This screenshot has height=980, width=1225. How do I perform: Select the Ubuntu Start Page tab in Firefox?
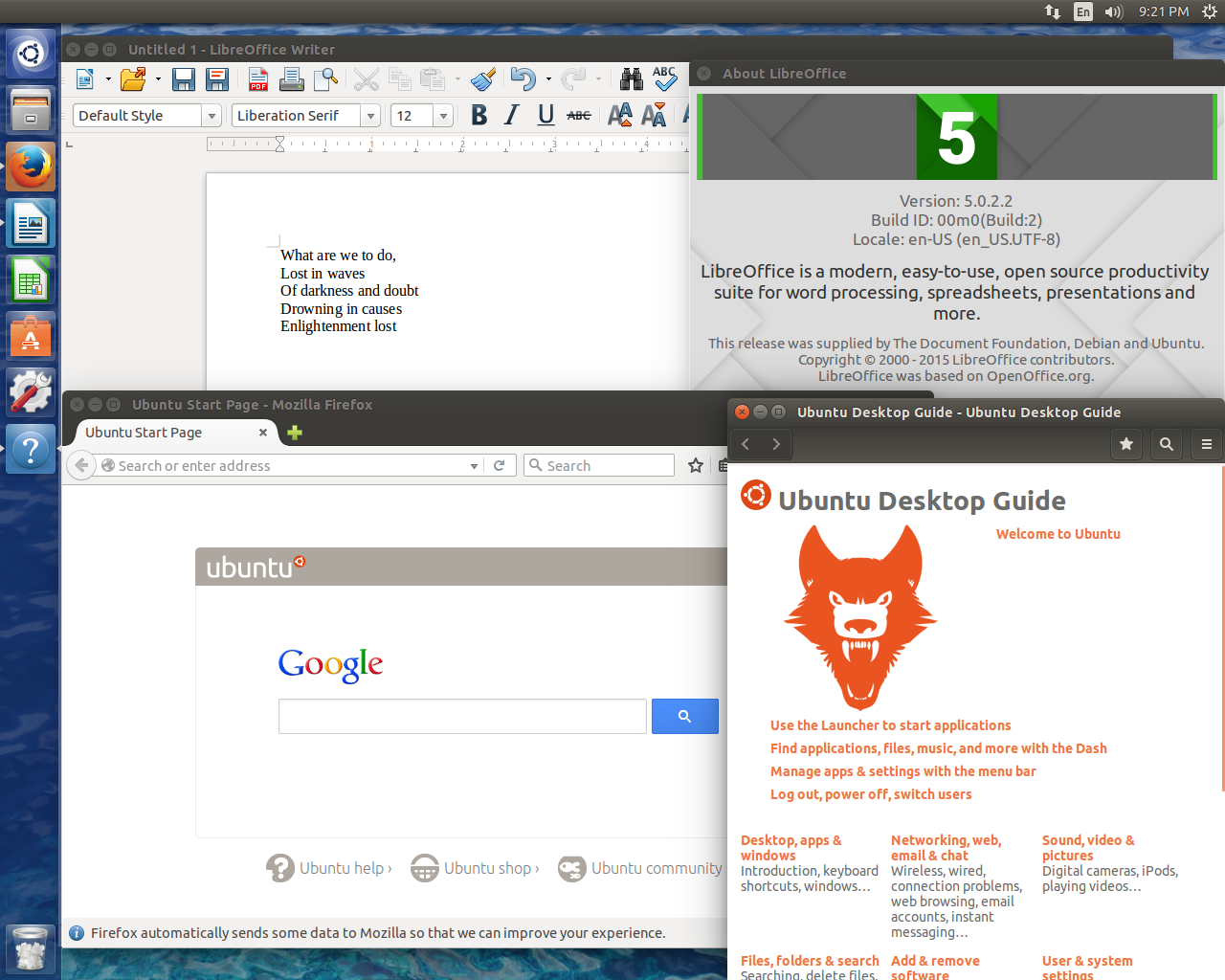[x=171, y=433]
